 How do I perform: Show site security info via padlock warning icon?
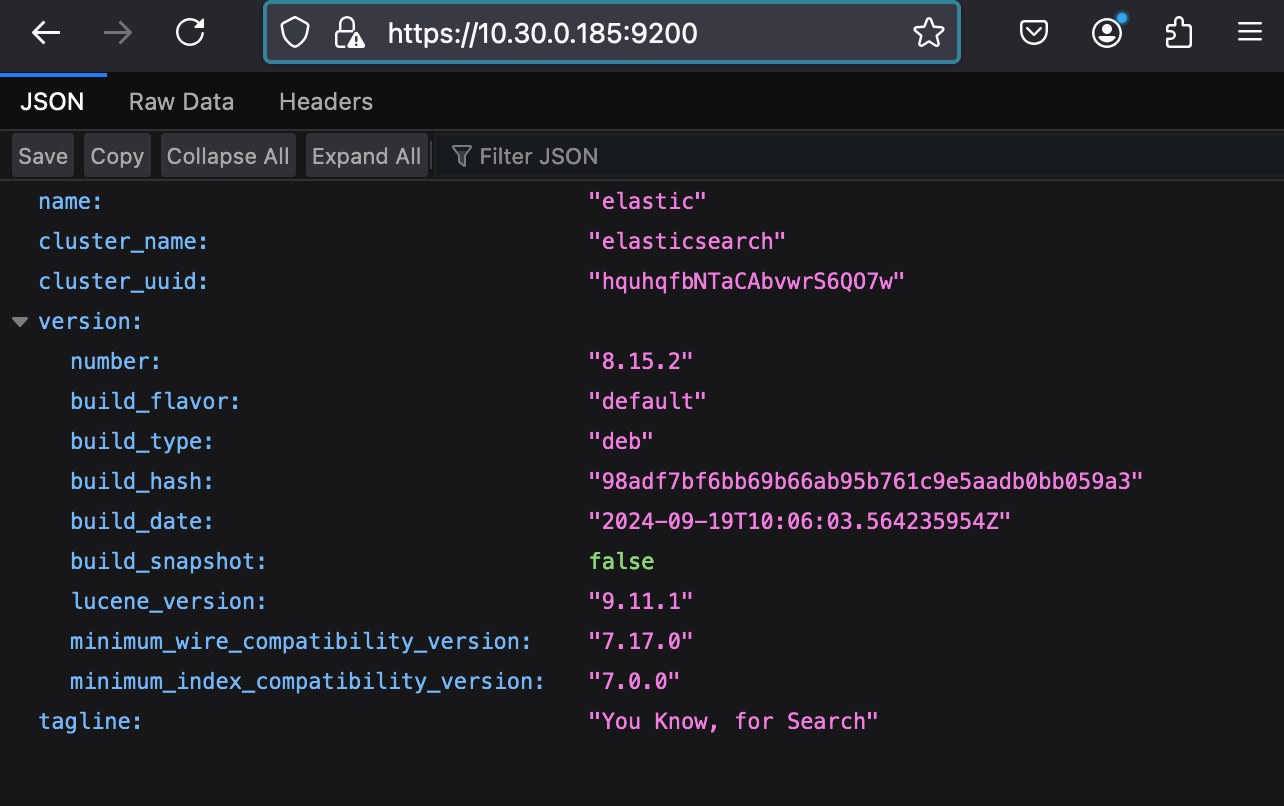(348, 33)
